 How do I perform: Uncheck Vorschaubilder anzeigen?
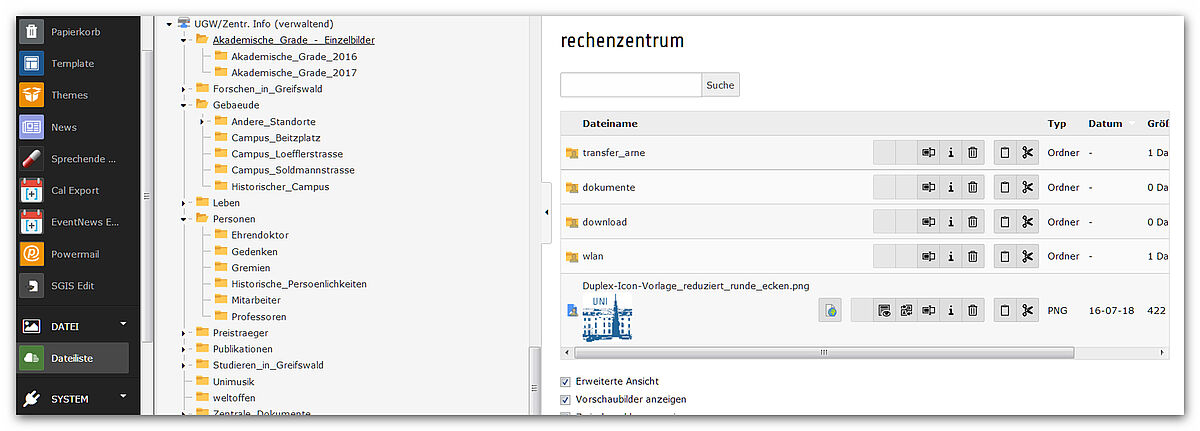[x=566, y=400]
